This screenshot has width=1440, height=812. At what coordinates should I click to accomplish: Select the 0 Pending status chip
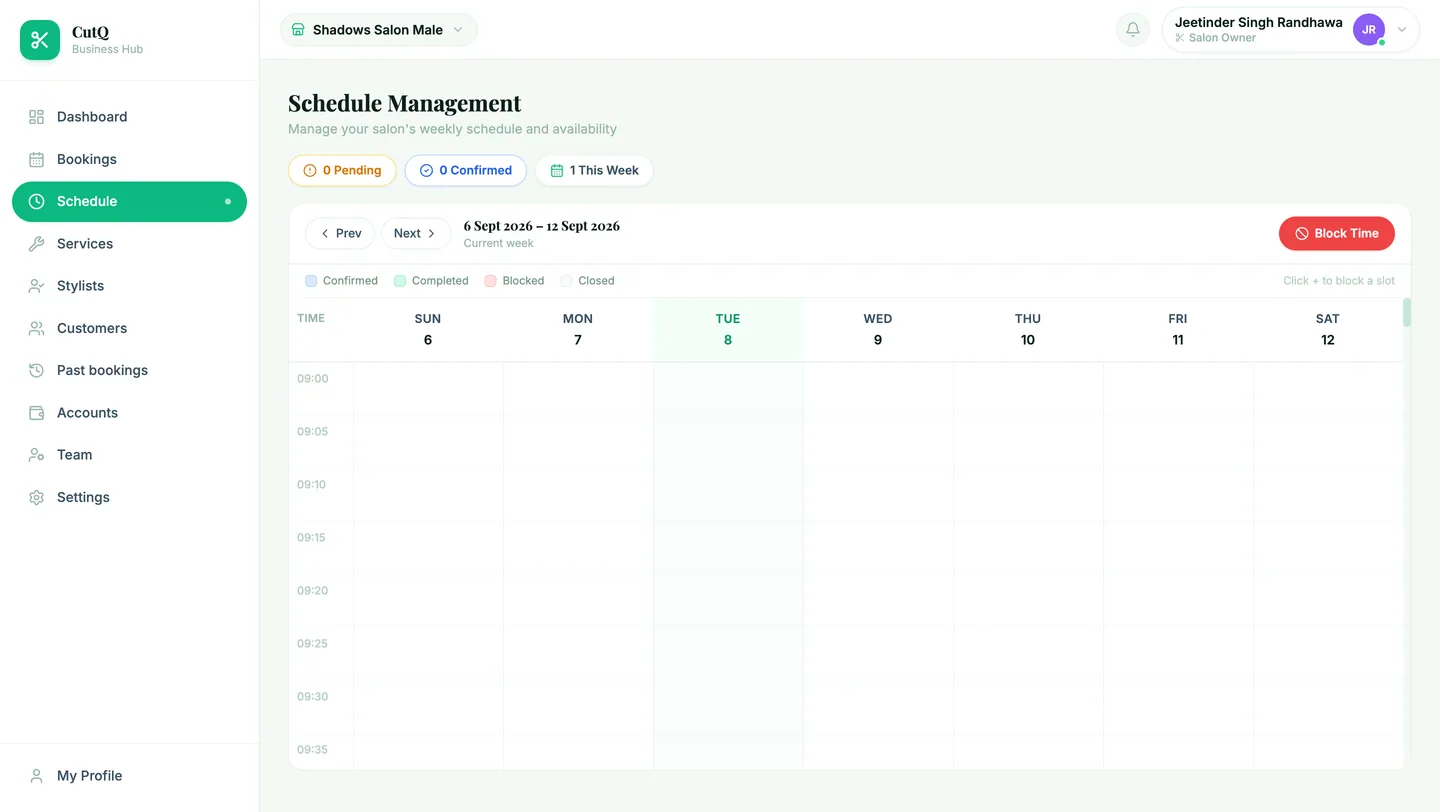click(342, 170)
